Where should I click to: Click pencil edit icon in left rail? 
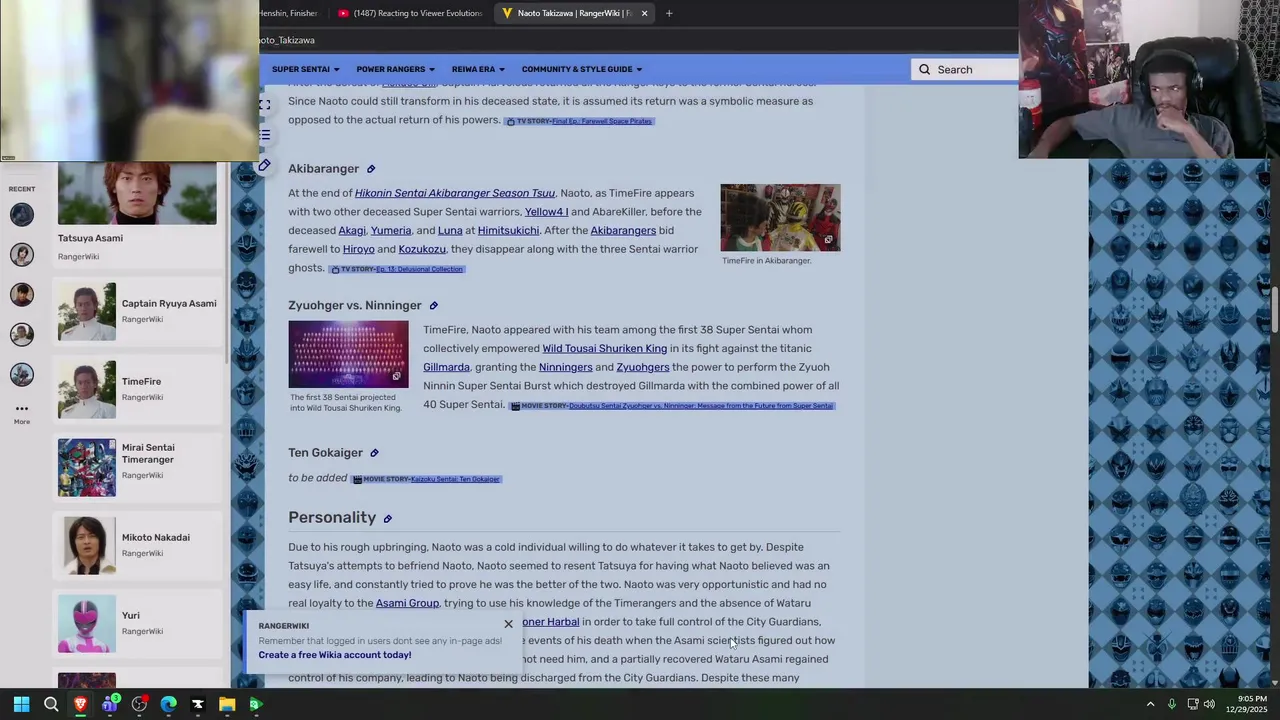point(264,165)
